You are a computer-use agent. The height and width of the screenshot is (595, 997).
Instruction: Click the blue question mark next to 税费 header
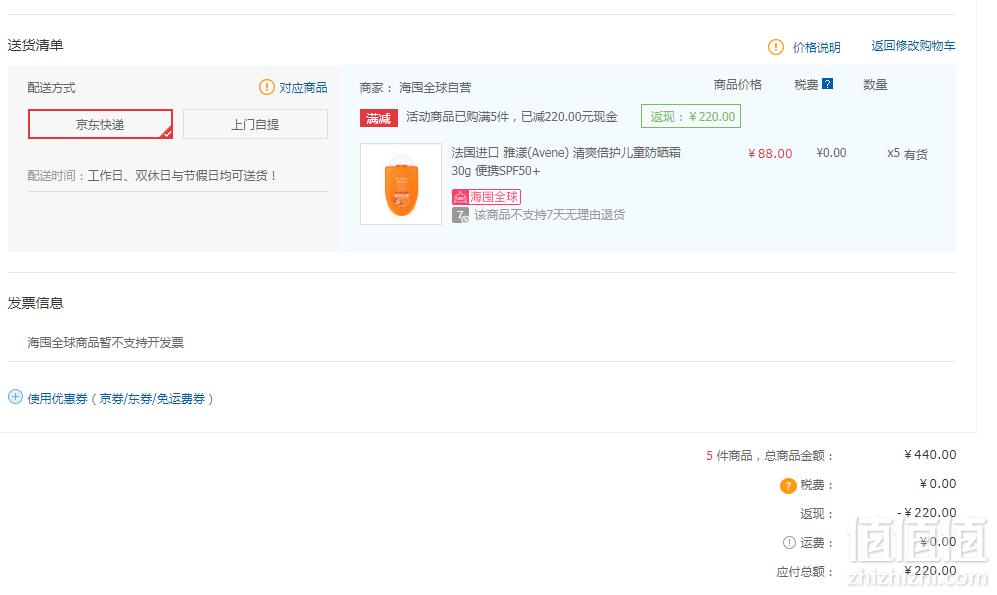coord(827,84)
